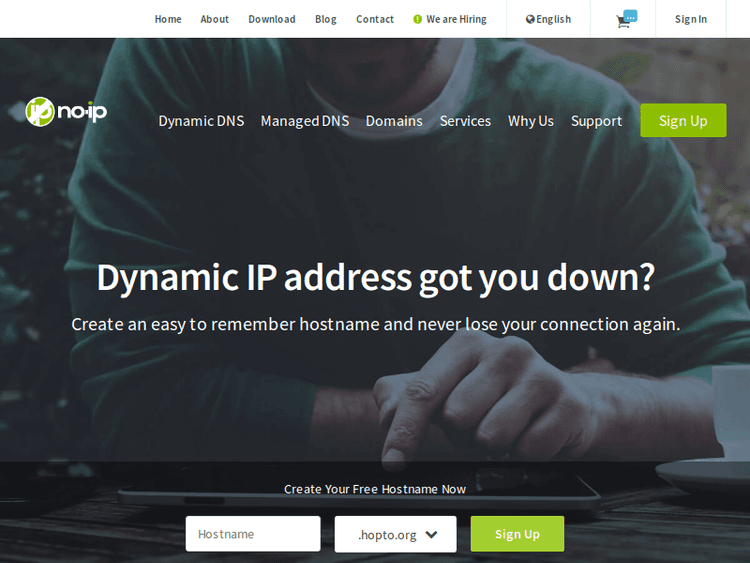Click the Sign In link
The height and width of the screenshot is (563, 750).
click(690, 19)
